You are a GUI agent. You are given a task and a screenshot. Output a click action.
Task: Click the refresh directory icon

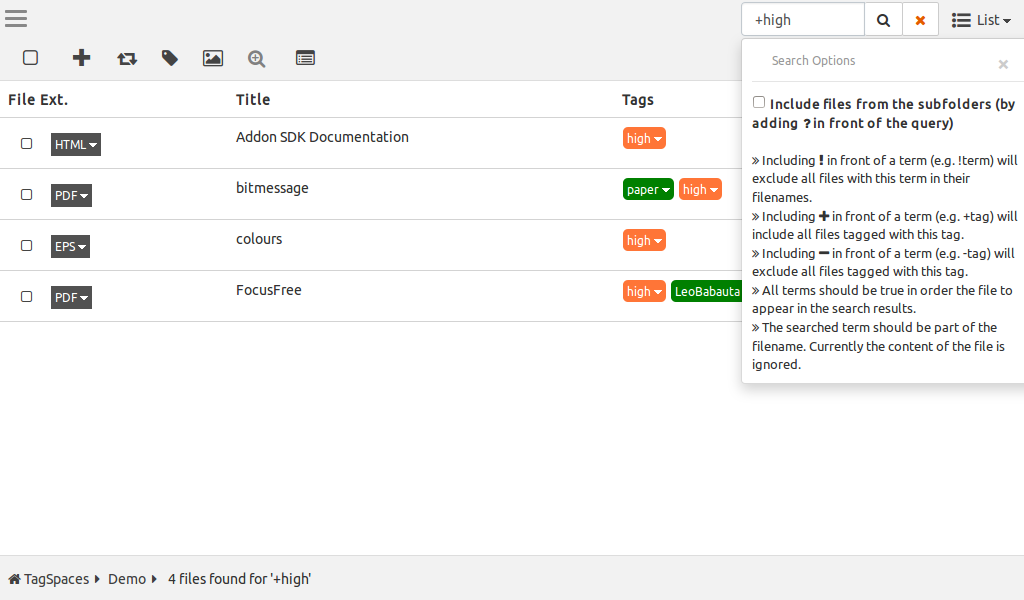click(x=127, y=58)
